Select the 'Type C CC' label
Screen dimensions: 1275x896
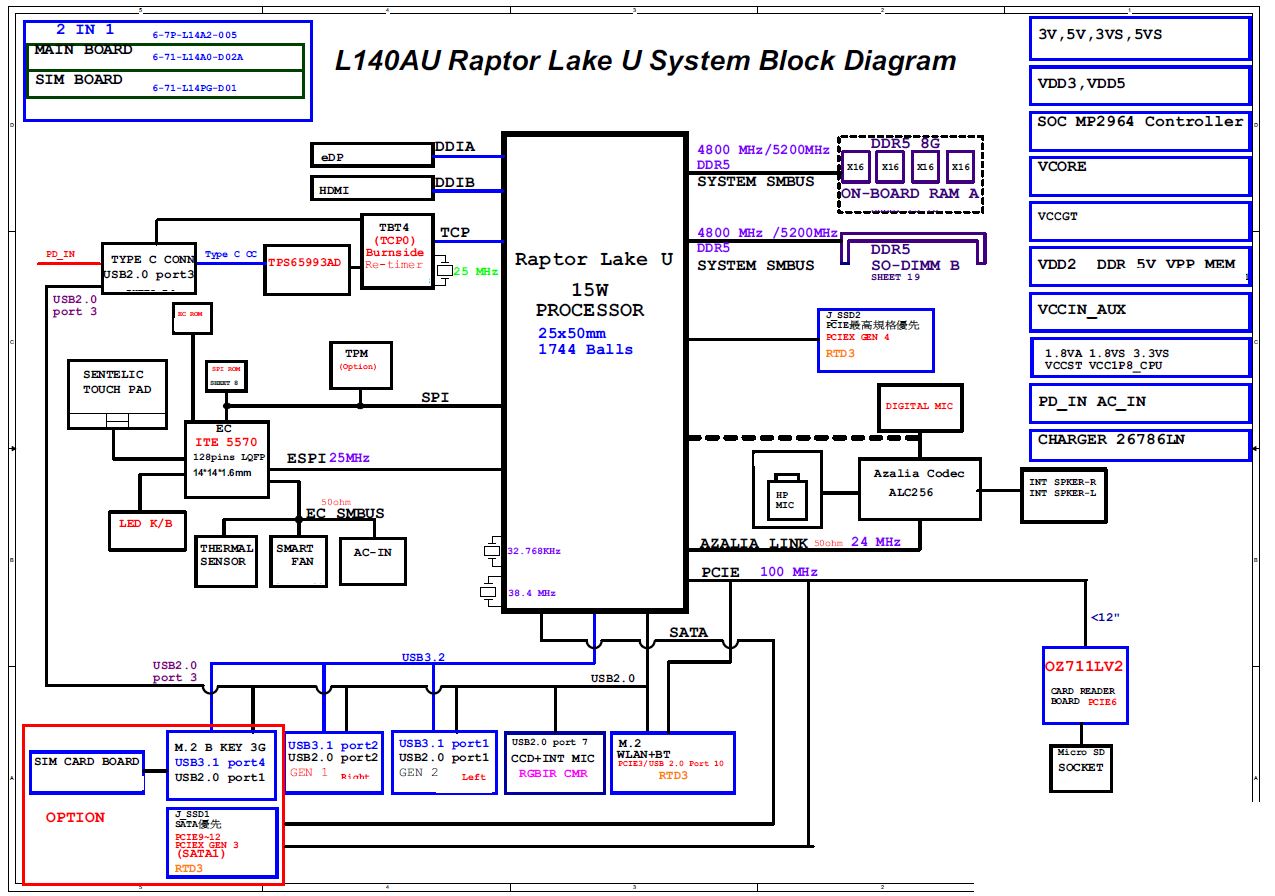[x=231, y=255]
